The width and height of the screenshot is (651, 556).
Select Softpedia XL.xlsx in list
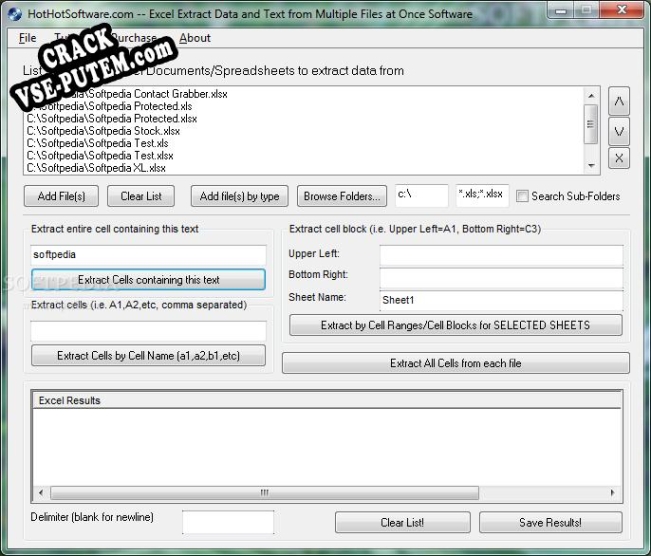click(x=304, y=168)
